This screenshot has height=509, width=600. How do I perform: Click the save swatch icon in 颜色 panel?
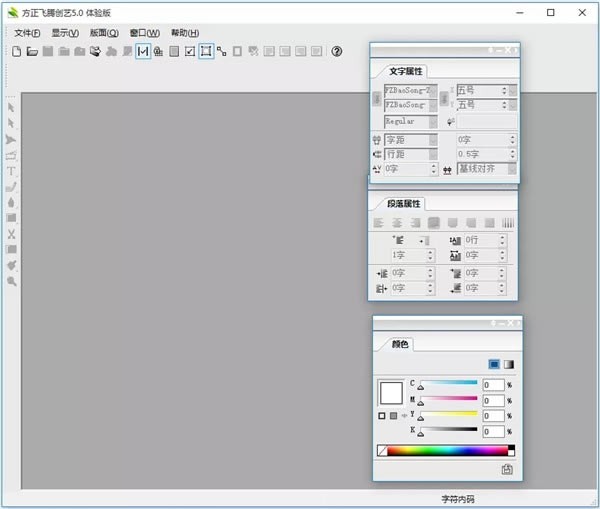[x=507, y=469]
